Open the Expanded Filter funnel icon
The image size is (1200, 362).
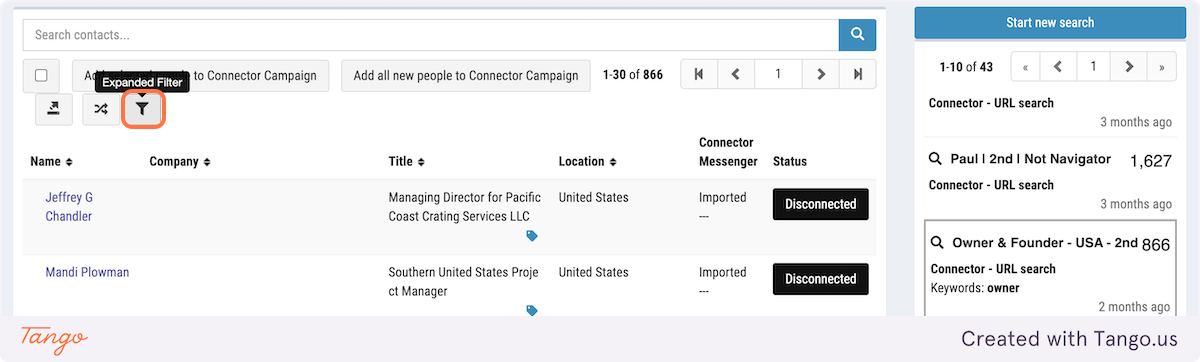pos(143,109)
